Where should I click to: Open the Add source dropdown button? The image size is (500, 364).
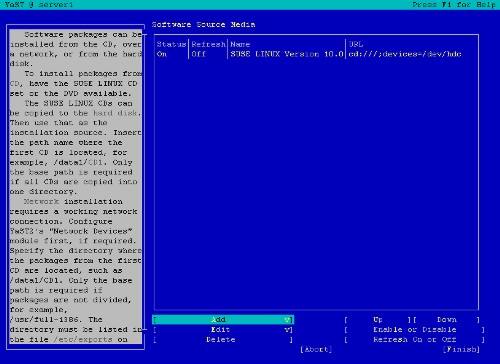click(x=223, y=320)
